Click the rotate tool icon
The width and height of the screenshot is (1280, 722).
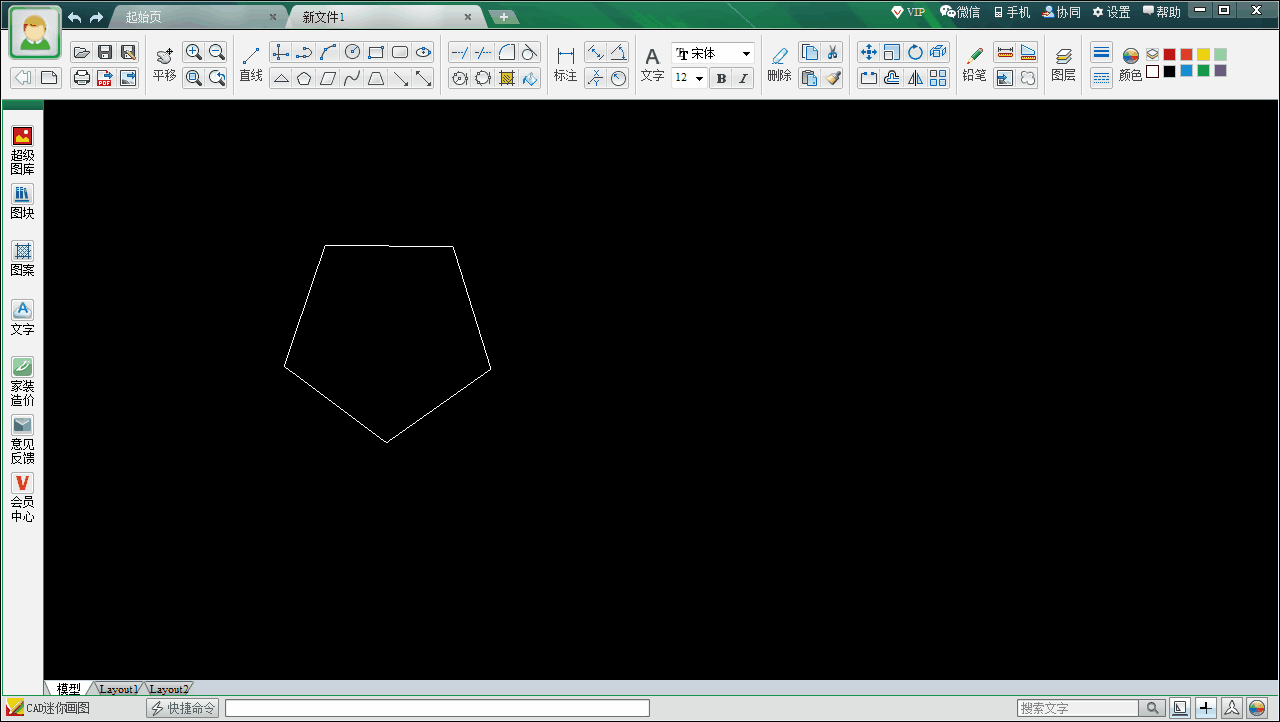pyautogui.click(x=915, y=52)
